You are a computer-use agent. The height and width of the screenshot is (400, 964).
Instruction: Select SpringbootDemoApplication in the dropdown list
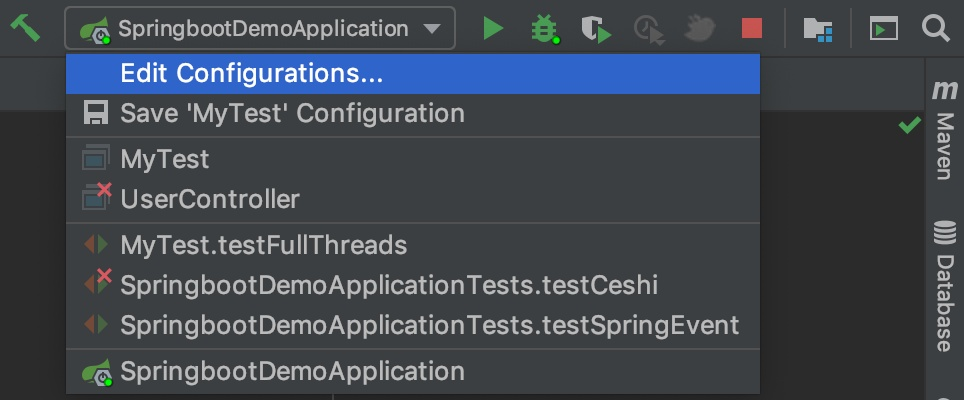click(291, 371)
